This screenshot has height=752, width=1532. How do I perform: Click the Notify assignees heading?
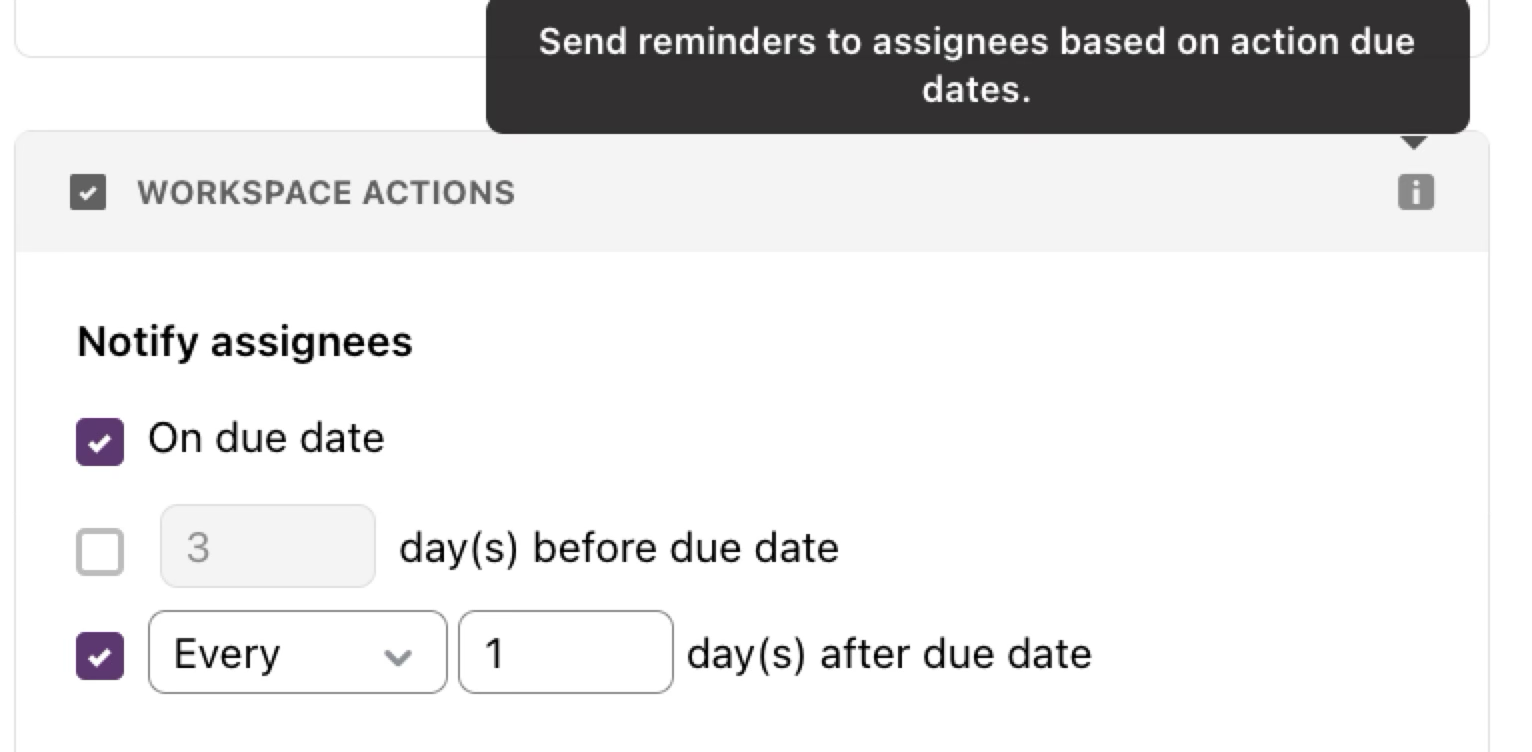pos(245,342)
